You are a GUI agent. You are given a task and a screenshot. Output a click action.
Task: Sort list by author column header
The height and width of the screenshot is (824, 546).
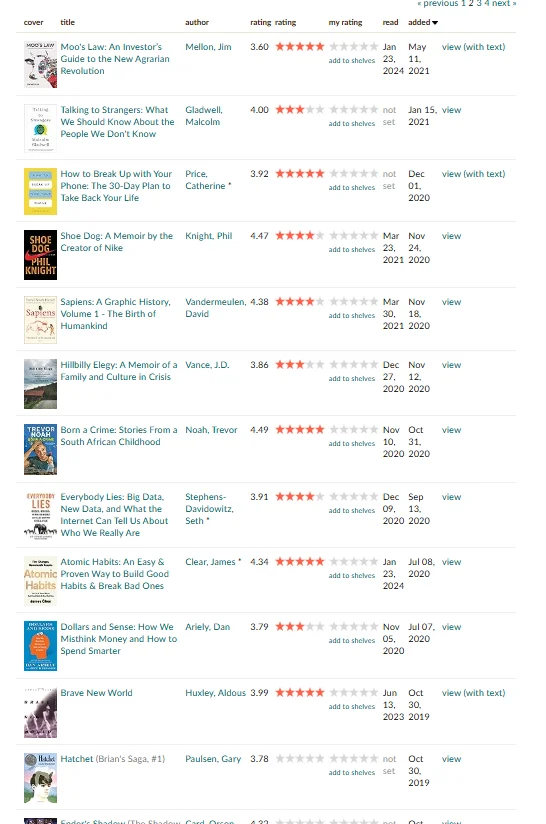197,22
